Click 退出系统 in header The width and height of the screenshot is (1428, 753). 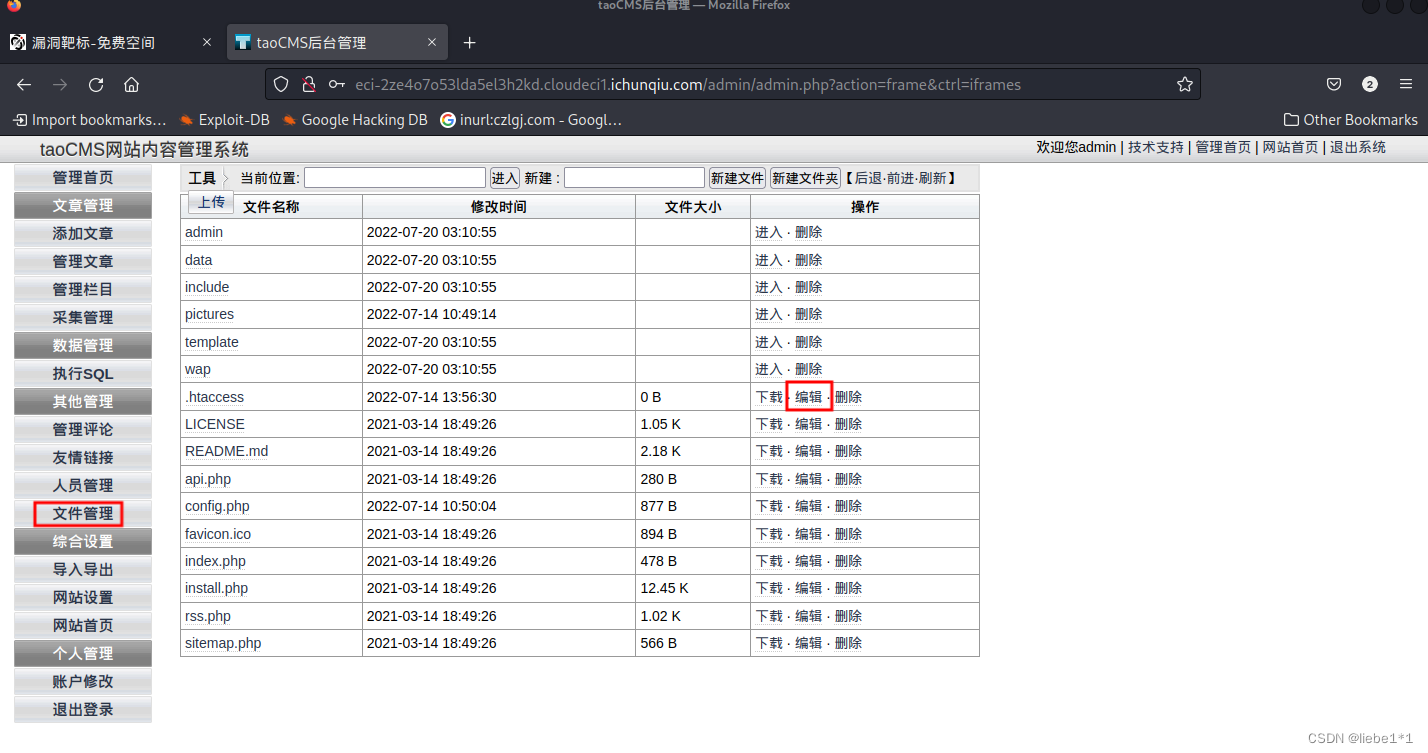pos(1358,147)
